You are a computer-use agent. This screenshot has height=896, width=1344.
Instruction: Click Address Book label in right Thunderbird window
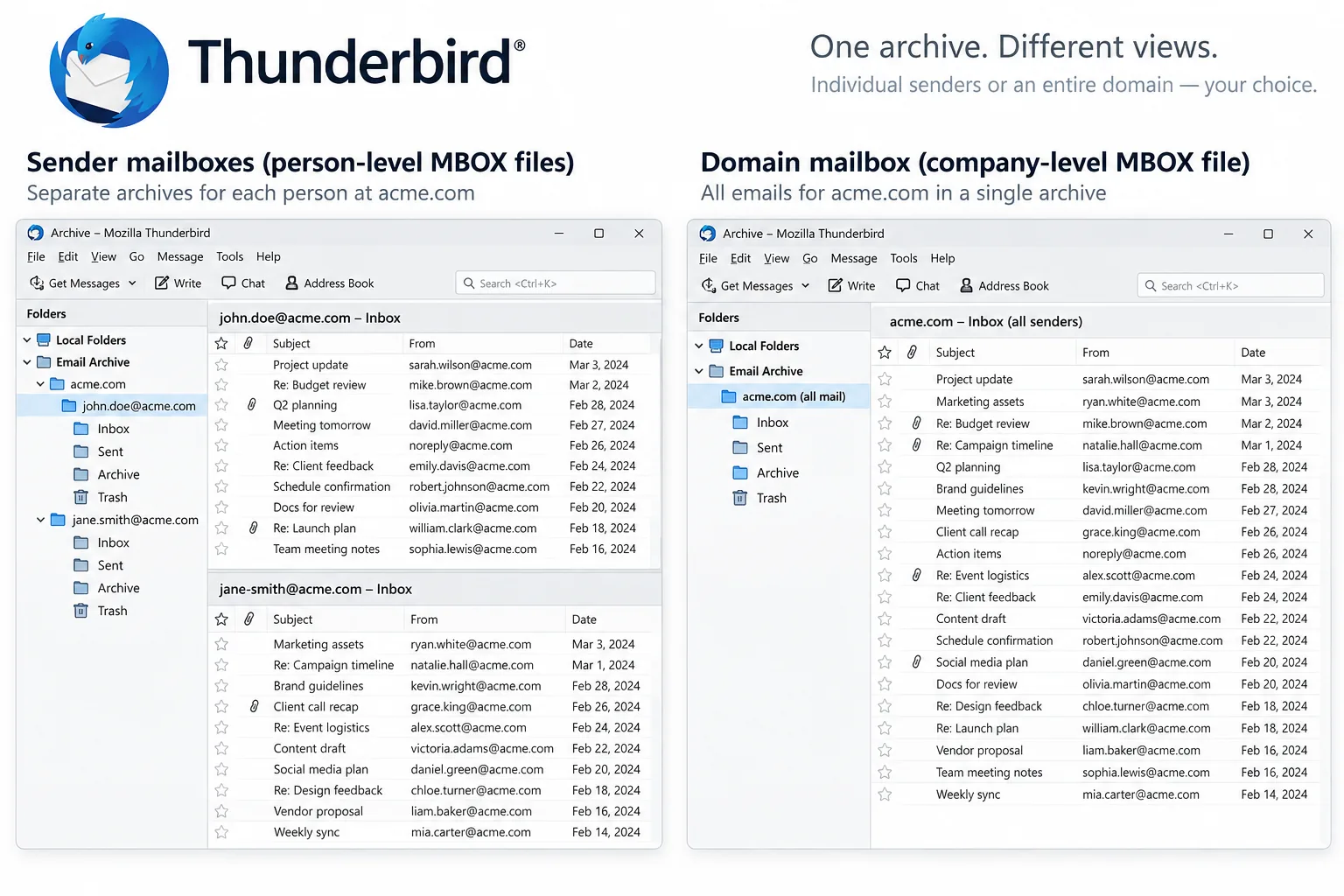coord(1013,285)
